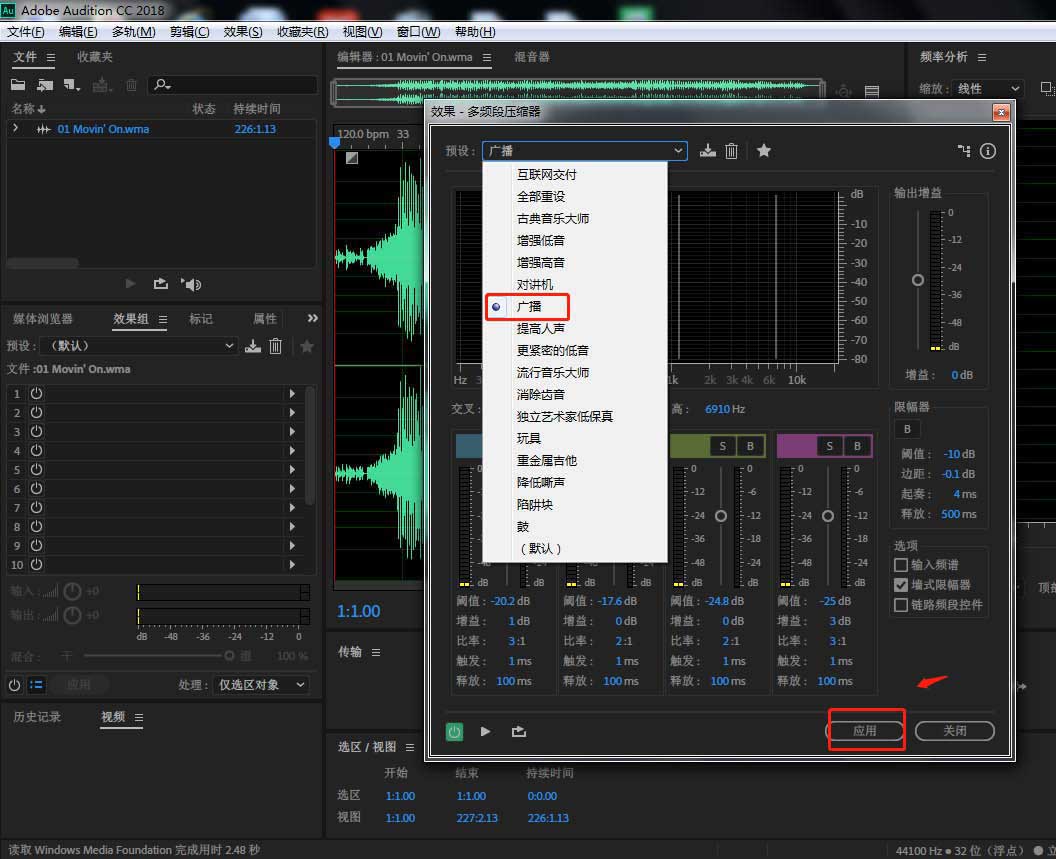Expand the 01 Movin' On.wma file entry

point(15,129)
